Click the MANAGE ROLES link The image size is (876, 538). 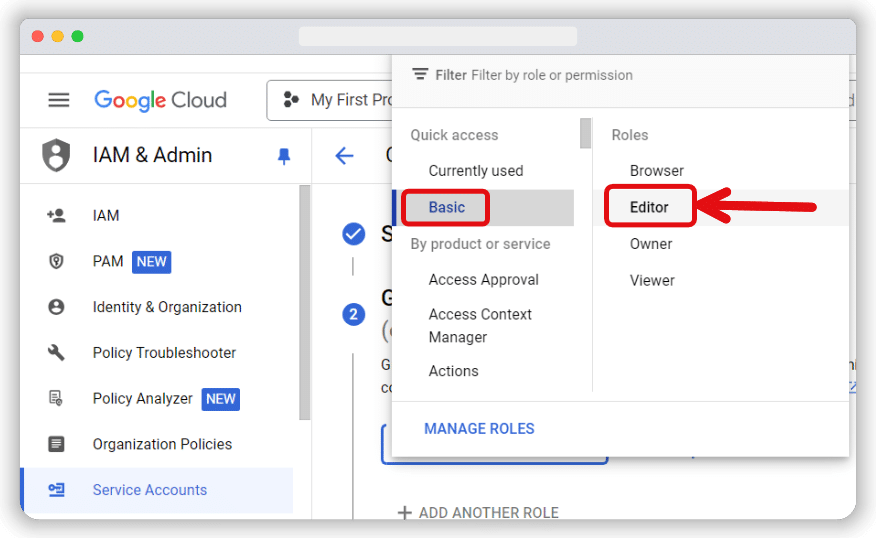(479, 429)
